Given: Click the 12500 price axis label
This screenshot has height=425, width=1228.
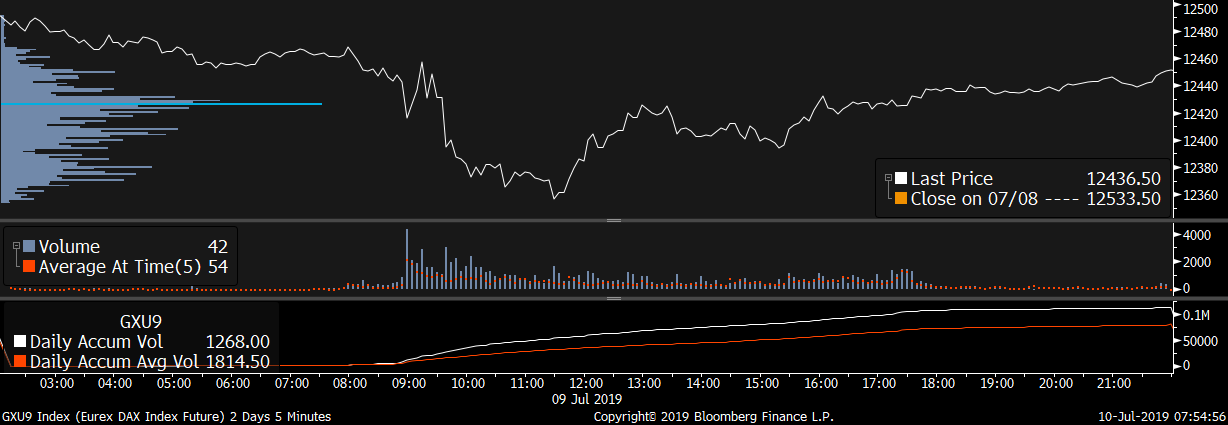Looking at the screenshot, I should (x=1200, y=9).
